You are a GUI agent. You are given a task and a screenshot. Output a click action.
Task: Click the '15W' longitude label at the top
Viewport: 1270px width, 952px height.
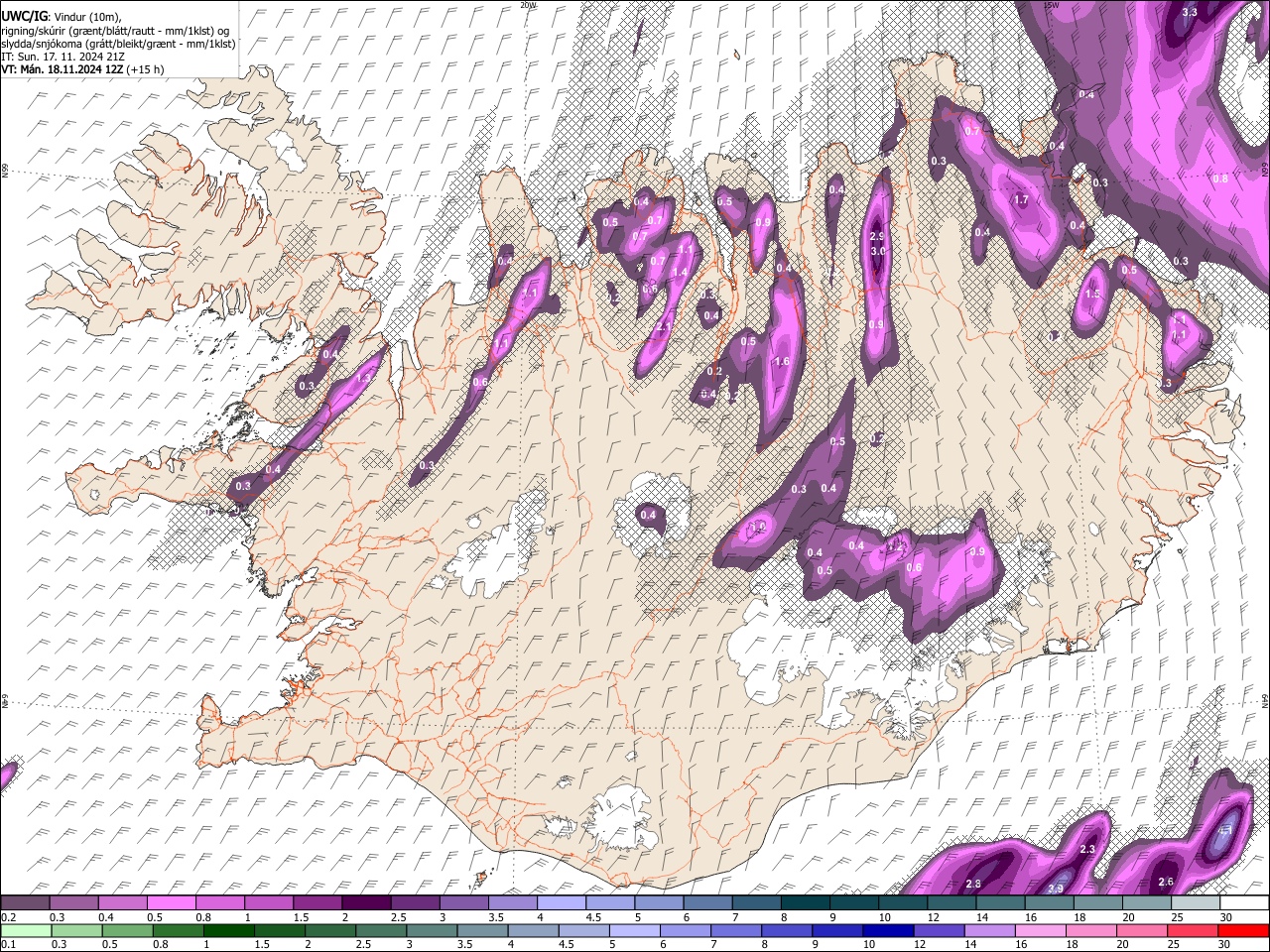coord(1052,5)
